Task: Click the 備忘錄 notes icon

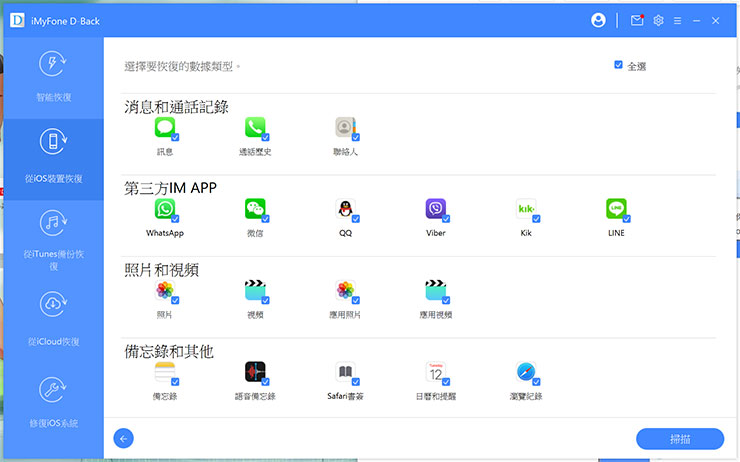Action: click(x=165, y=372)
